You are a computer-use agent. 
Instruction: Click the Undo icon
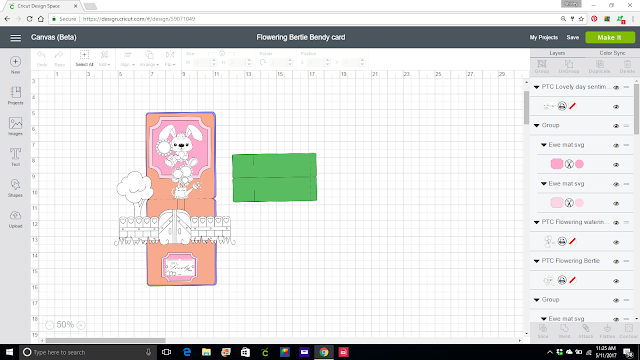pos(42,55)
